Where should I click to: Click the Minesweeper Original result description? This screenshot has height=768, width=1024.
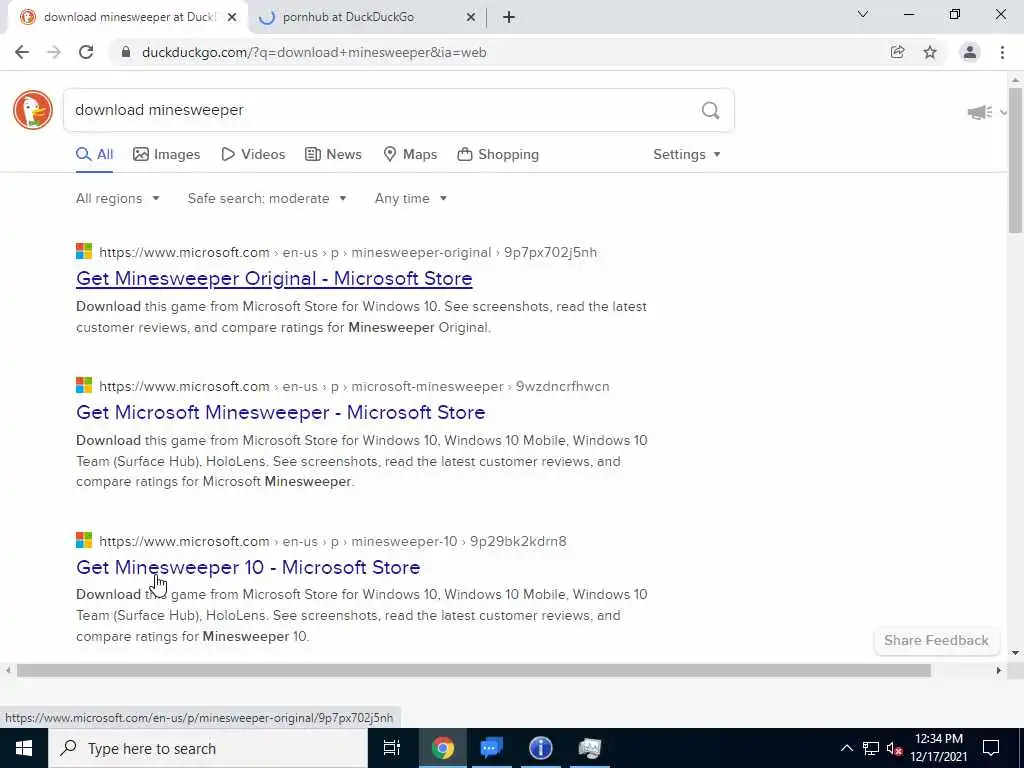(x=361, y=317)
